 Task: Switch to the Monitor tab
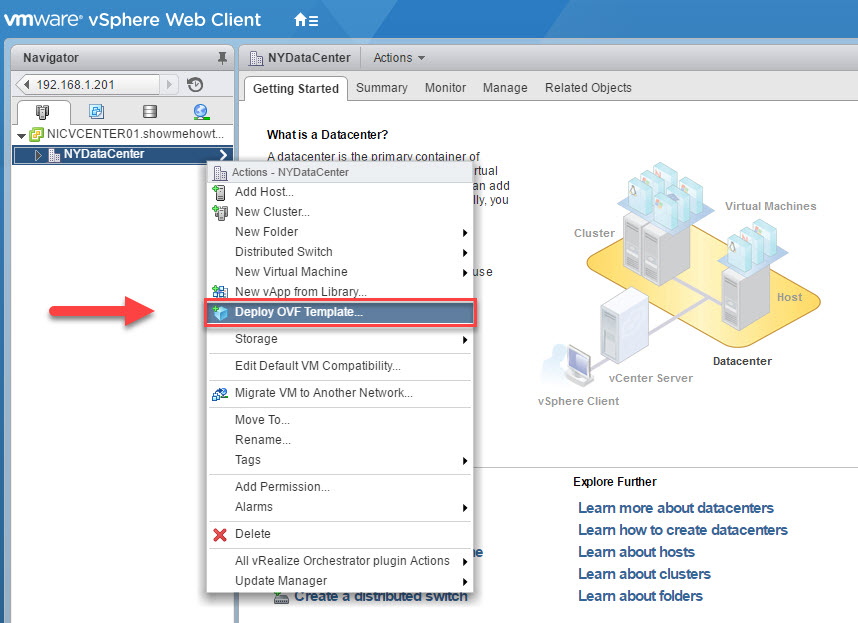[445, 88]
